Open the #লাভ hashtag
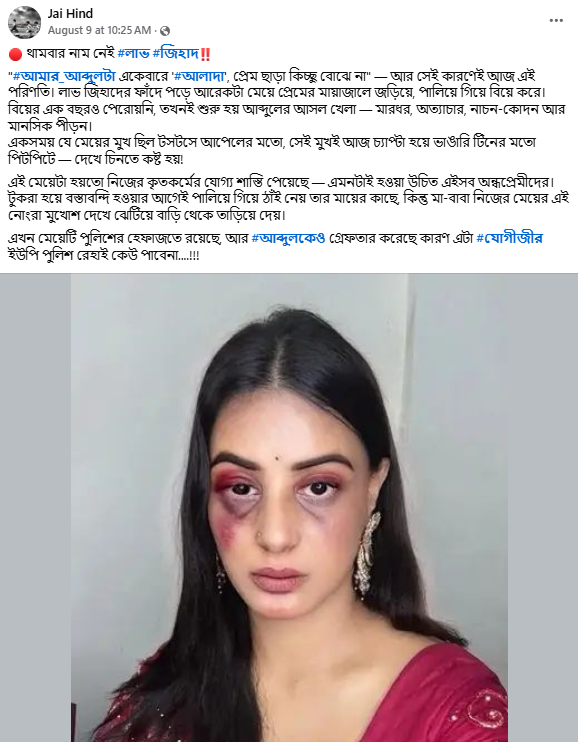This screenshot has width=578, height=742. click(x=133, y=53)
